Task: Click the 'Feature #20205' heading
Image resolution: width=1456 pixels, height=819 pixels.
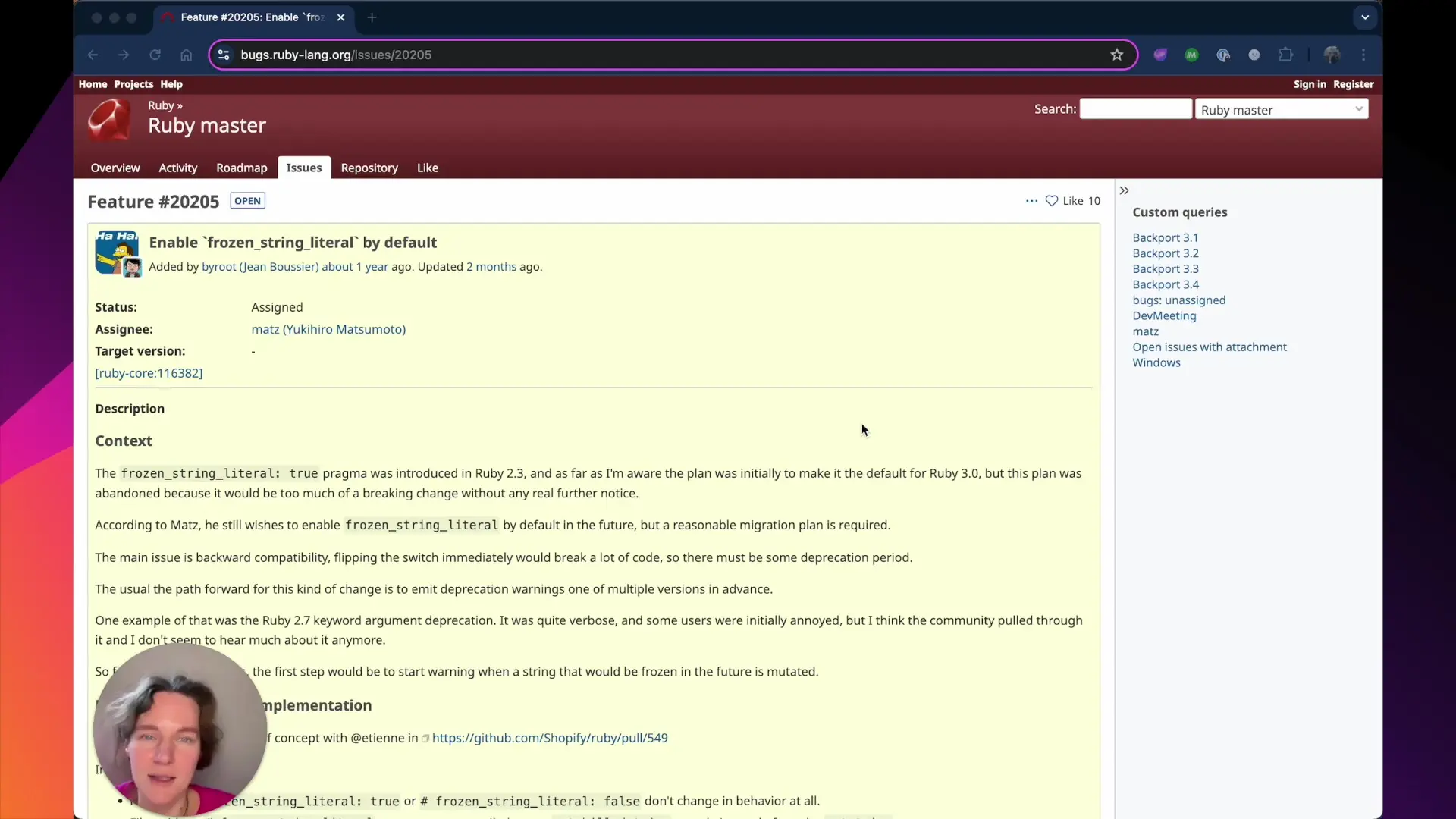Action: coord(153,202)
